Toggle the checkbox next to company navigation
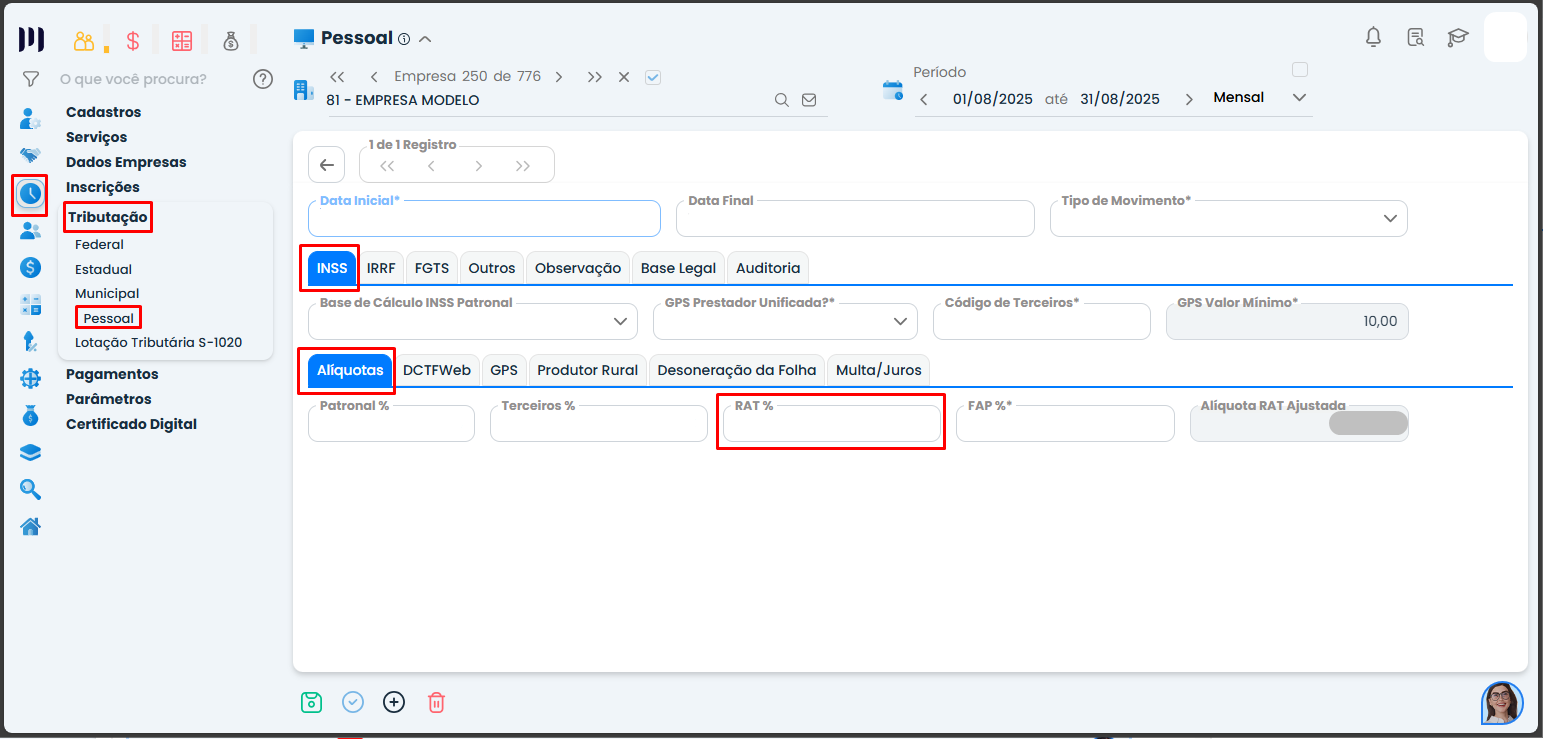 click(653, 77)
